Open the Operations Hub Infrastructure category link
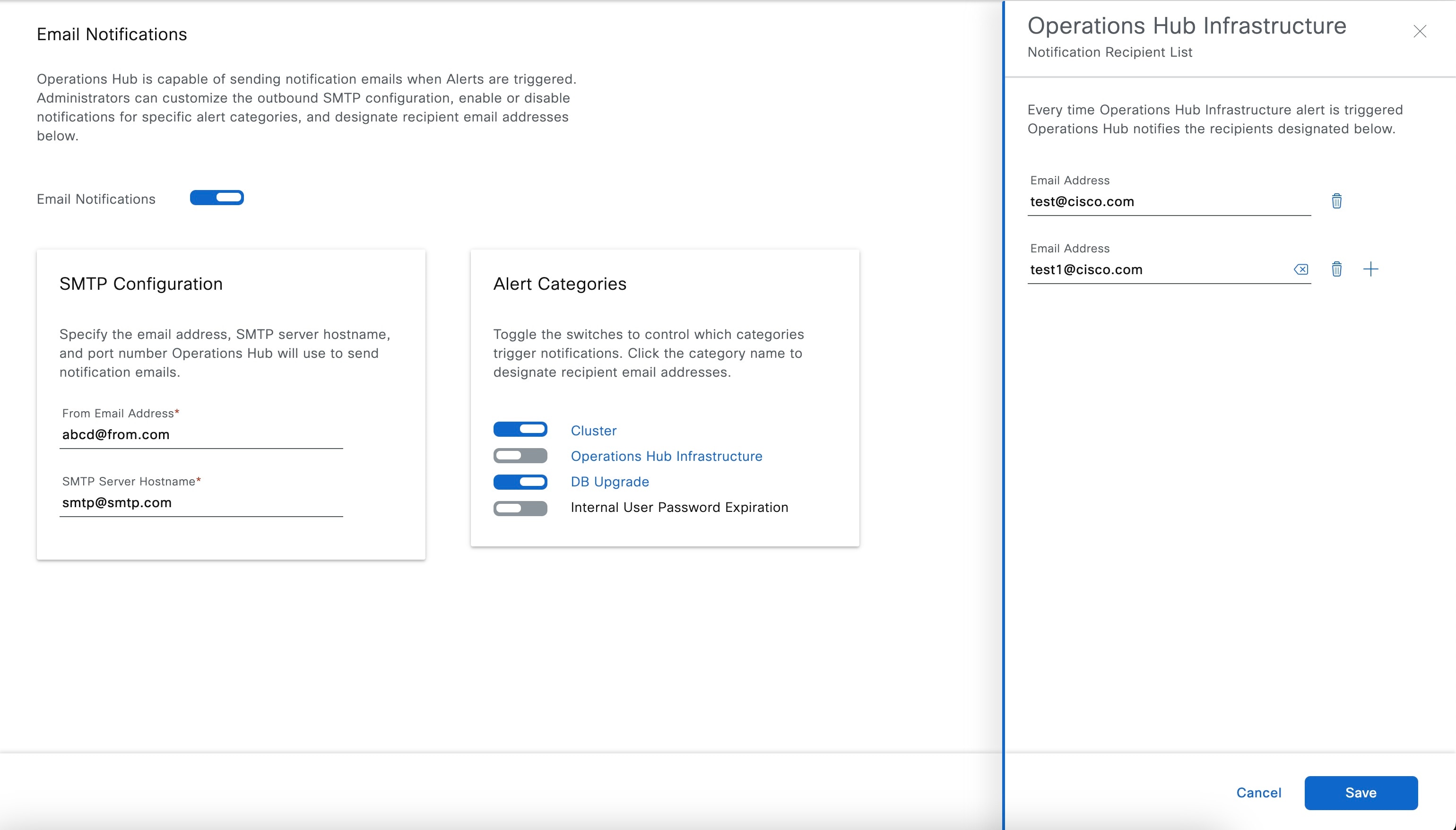 [x=667, y=456]
